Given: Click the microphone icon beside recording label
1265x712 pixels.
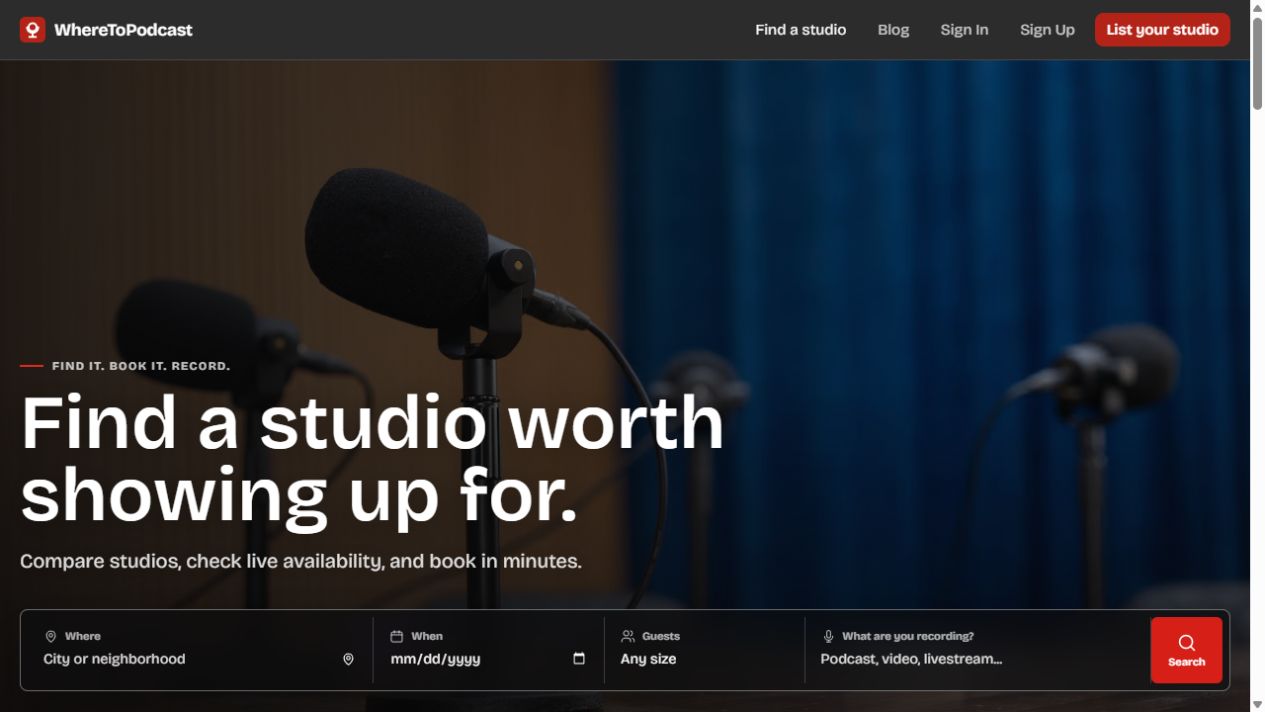Looking at the screenshot, I should coord(828,636).
